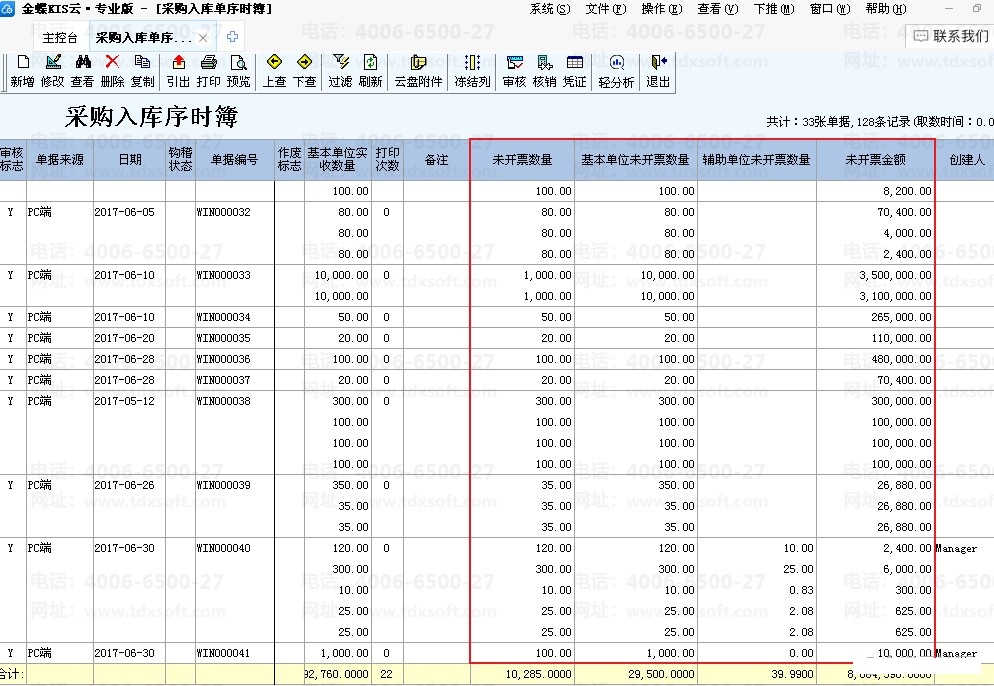Image resolution: width=994 pixels, height=686 pixels.
Task: Open the 帮助(H) menu
Action: 886,9
